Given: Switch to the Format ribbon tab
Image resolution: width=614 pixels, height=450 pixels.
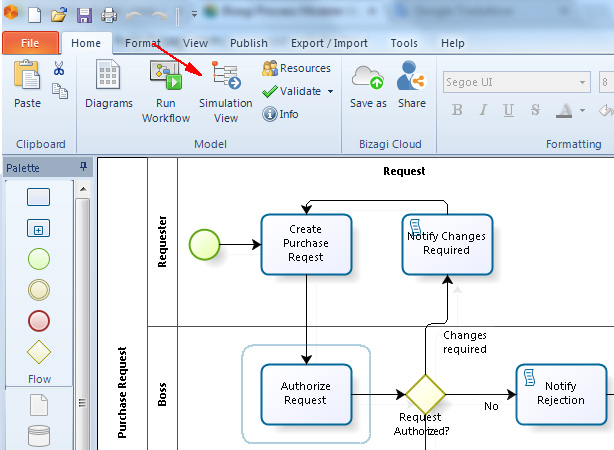Looking at the screenshot, I should point(143,43).
